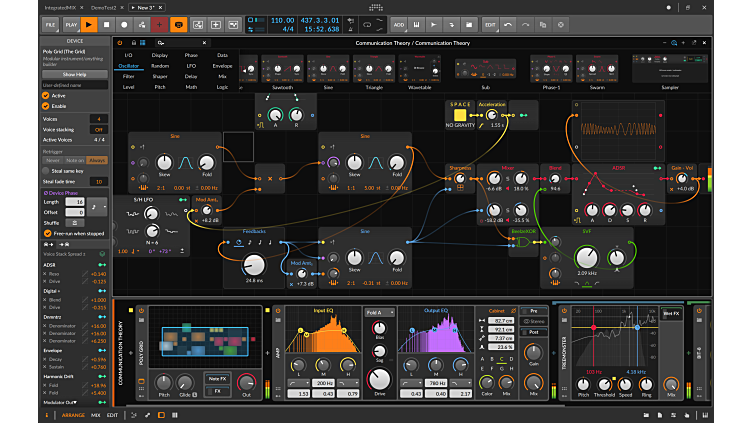Click the transport Record button
Screen dimensions: 752x423
pyautogui.click(x=124, y=25)
